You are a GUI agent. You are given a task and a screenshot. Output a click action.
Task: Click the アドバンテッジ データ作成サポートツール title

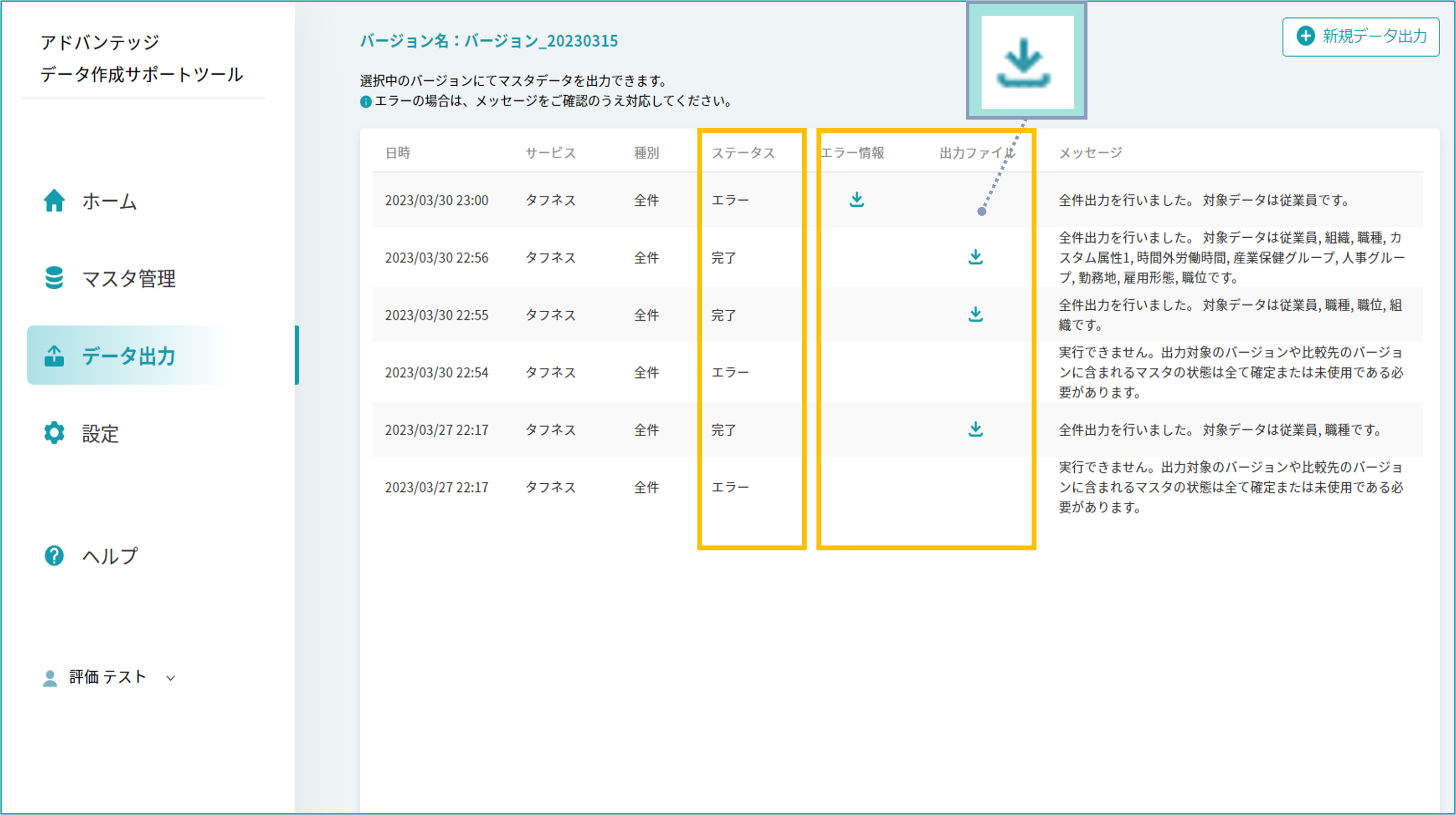[x=141, y=58]
